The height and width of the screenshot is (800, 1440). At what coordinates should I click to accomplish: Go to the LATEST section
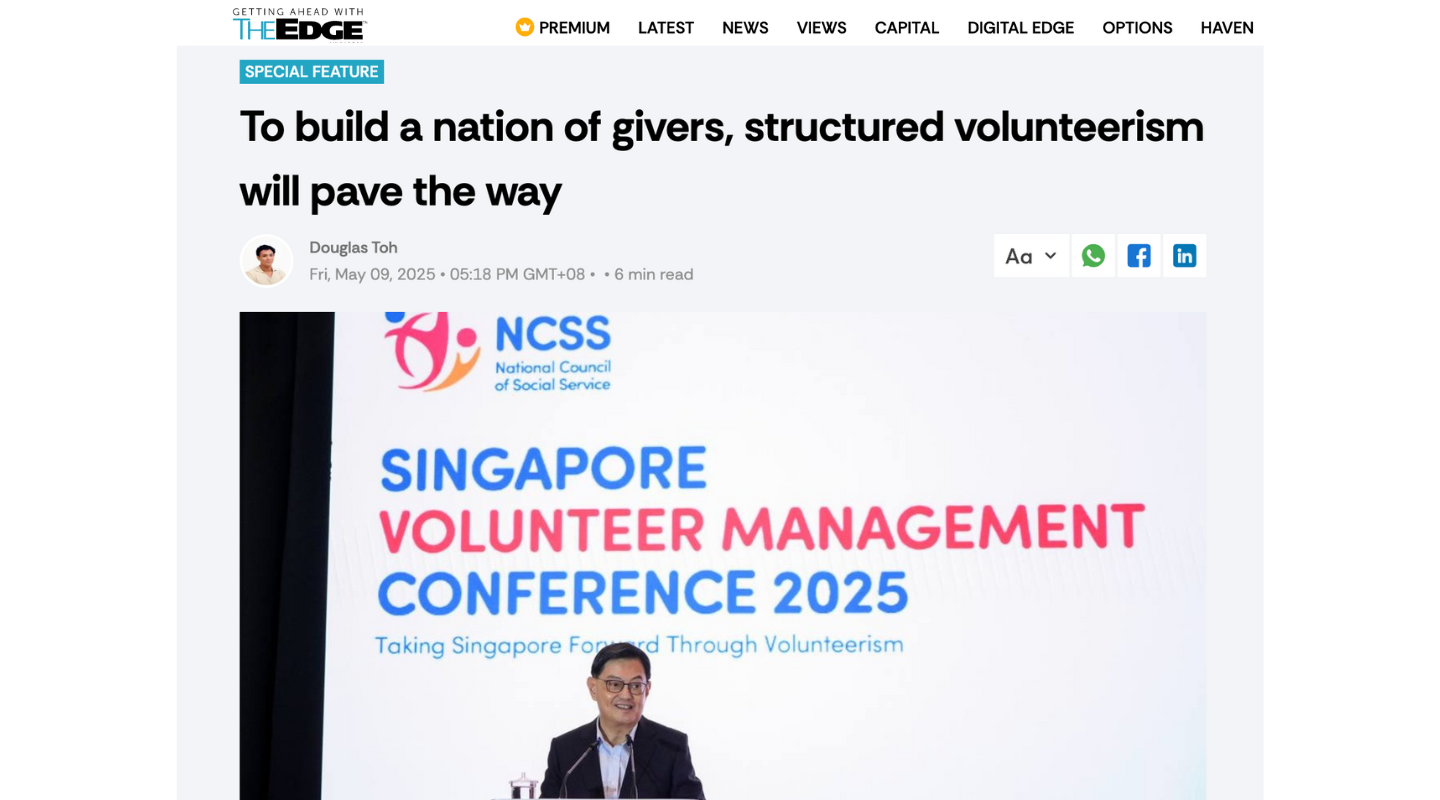[x=666, y=28]
